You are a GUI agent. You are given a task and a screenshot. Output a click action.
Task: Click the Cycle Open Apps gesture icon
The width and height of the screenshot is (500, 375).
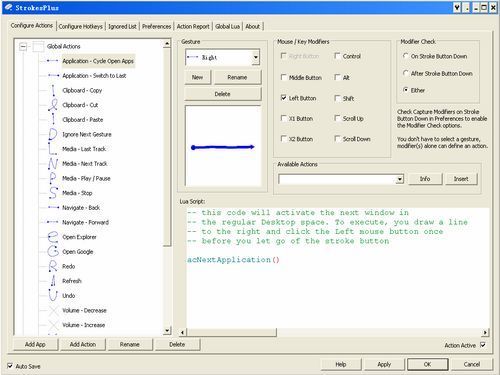click(53, 61)
